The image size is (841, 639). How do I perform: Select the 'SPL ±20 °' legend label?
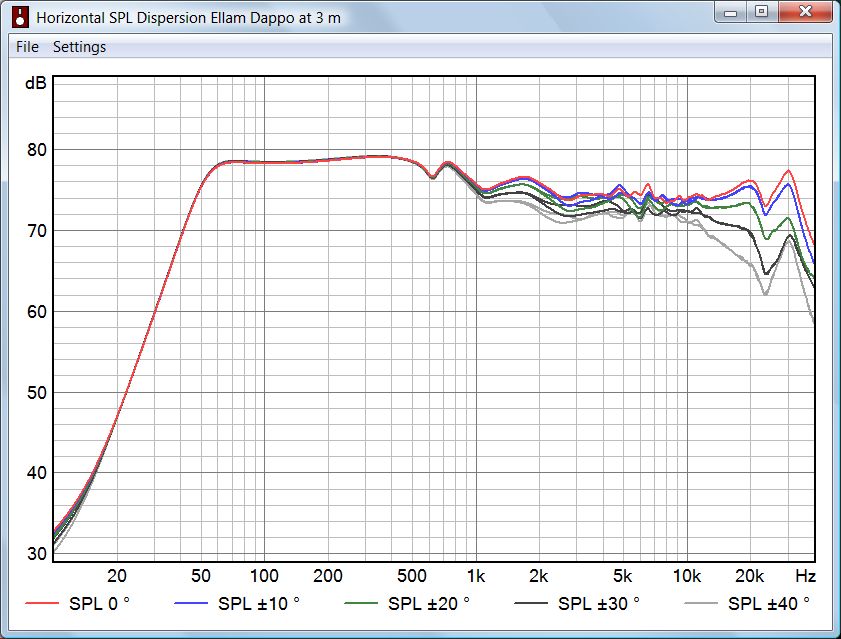(x=429, y=604)
